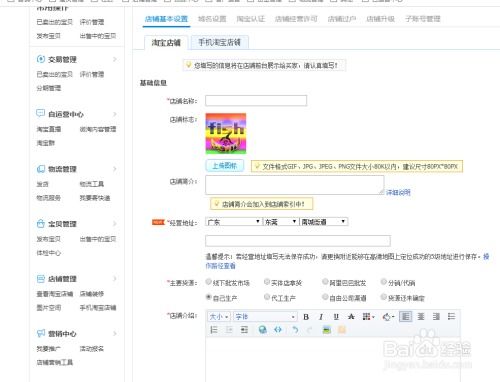The image size is (500, 382).
Task: Select 代工生产 radio option
Action: click(267, 297)
